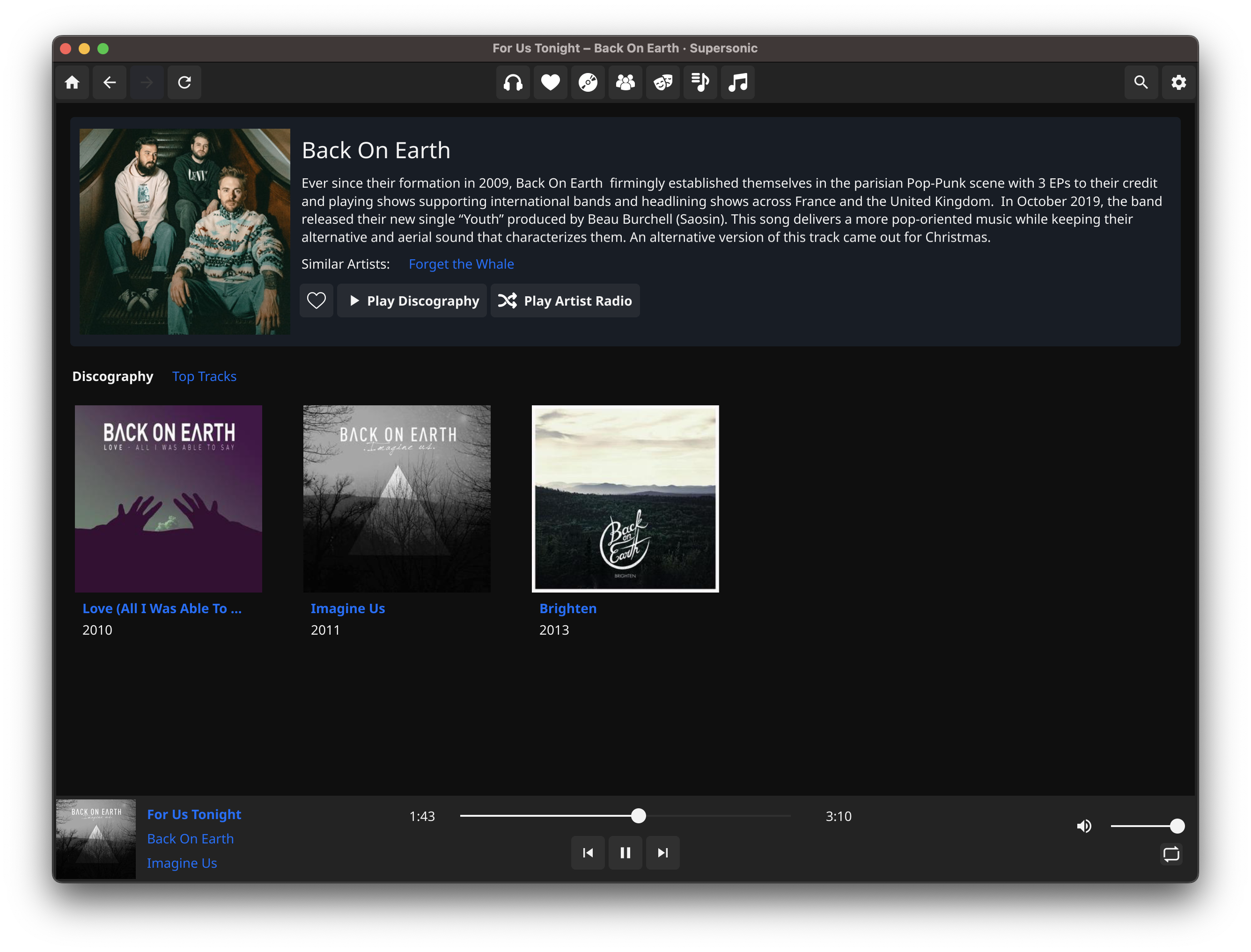Skip to the previous track
Image resolution: width=1251 pixels, height=952 pixels.
click(588, 853)
